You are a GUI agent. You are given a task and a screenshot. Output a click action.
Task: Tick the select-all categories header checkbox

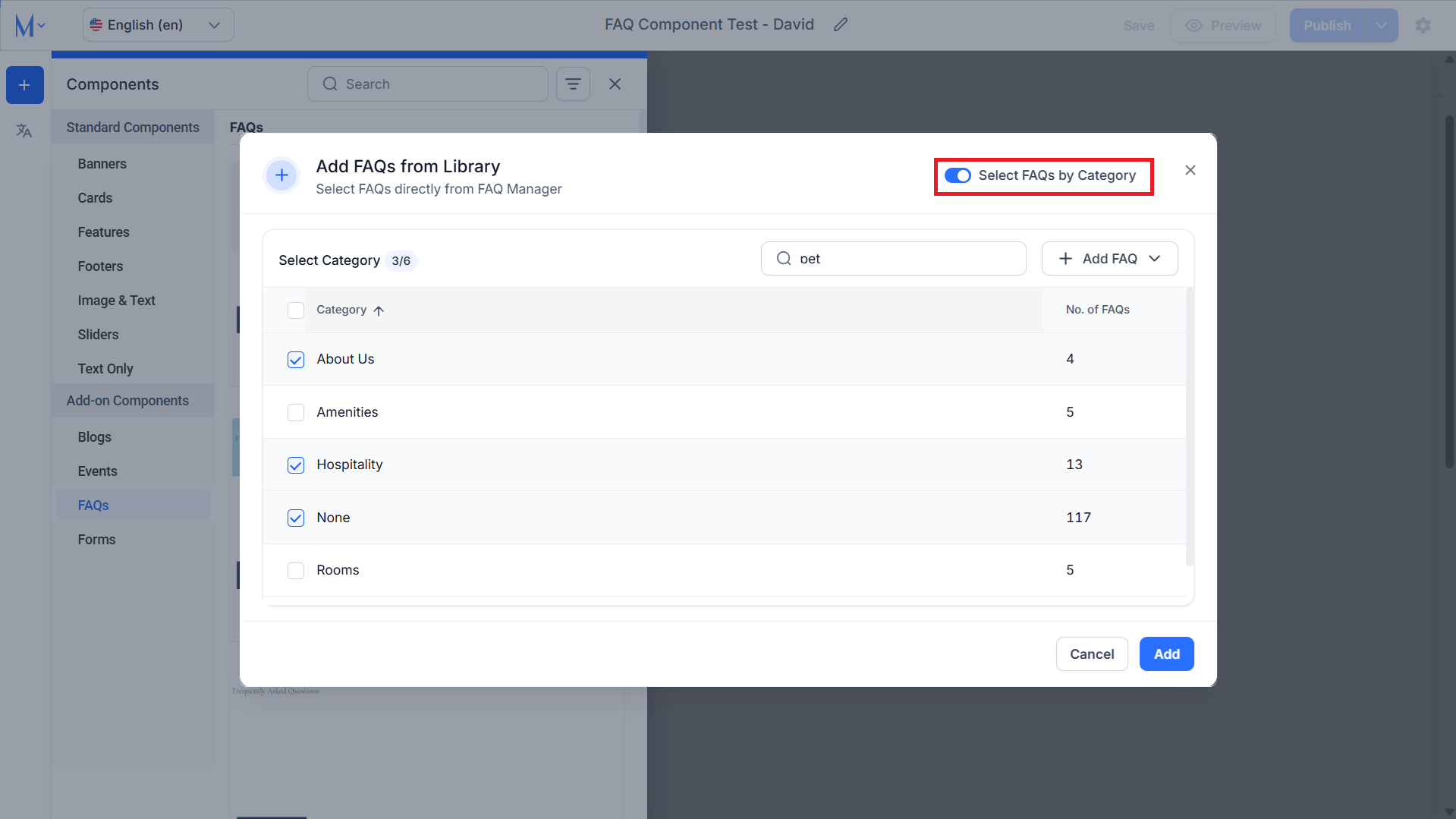click(x=296, y=310)
